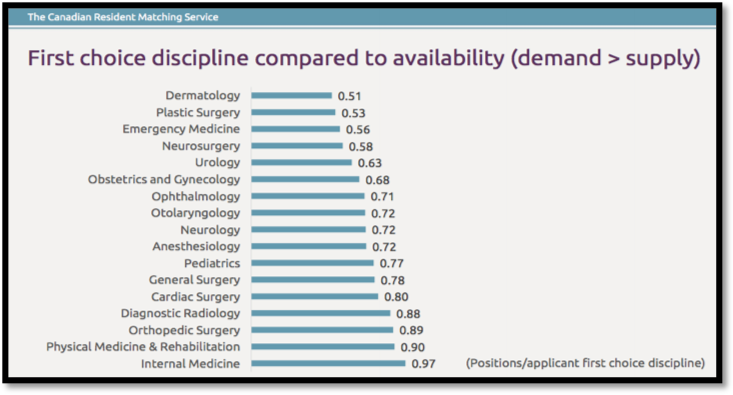Click the Neurology bar
Image resolution: width=733 pixels, height=395 pixels.
tap(309, 230)
